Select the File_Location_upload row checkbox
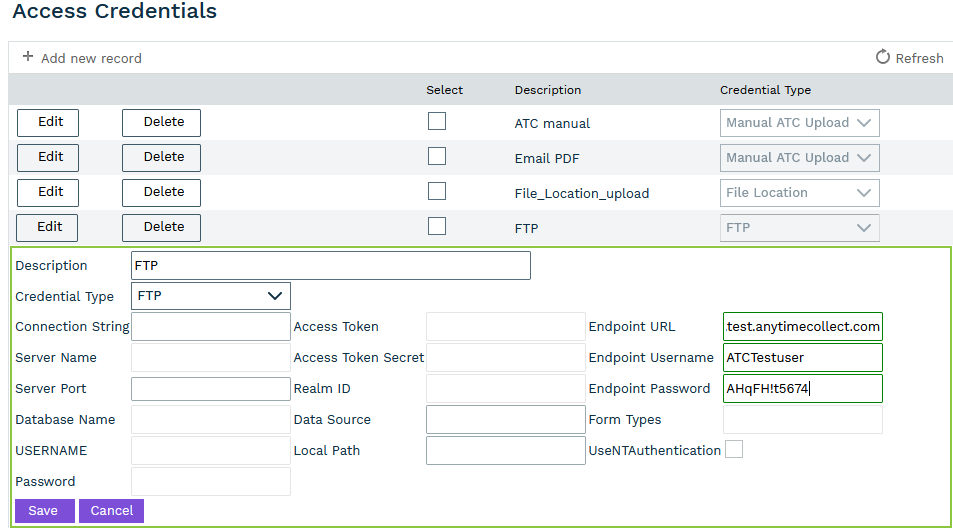The width and height of the screenshot is (953, 528). (437, 191)
